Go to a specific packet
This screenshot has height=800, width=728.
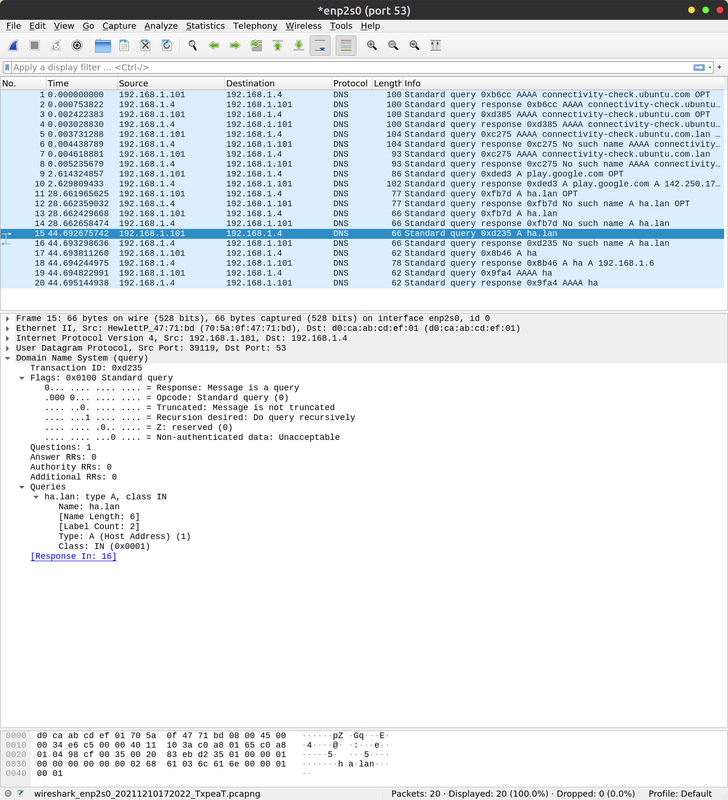coord(256,45)
